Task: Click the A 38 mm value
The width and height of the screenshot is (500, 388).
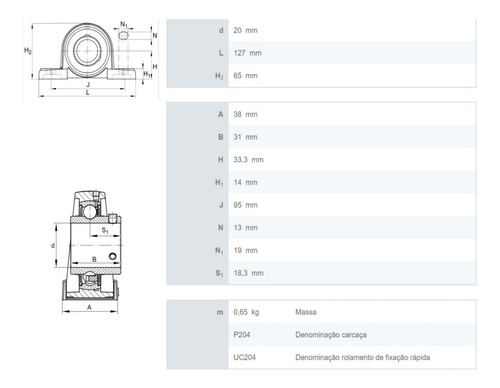Action: 245,114
